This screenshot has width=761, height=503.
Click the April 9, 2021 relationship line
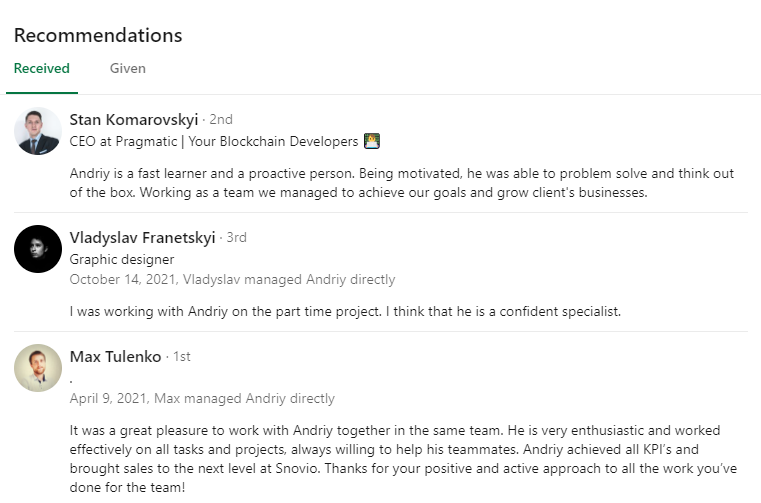coord(202,399)
